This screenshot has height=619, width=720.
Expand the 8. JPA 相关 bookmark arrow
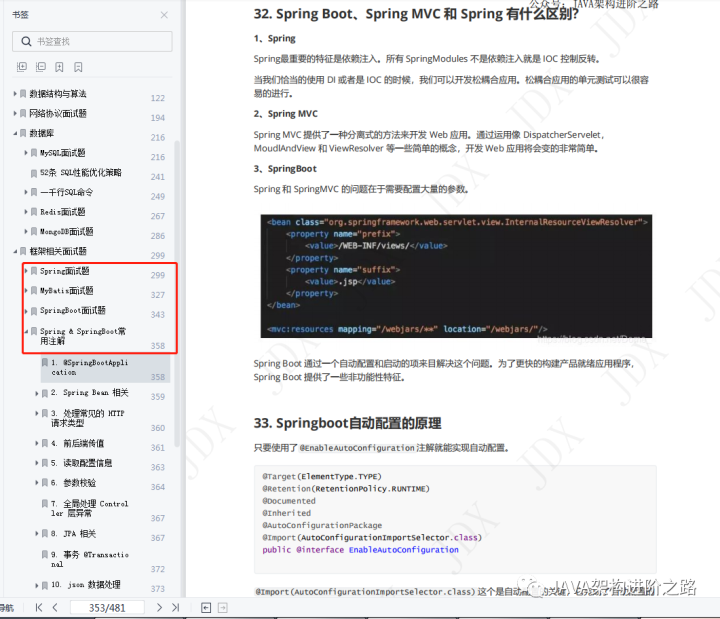(x=37, y=534)
